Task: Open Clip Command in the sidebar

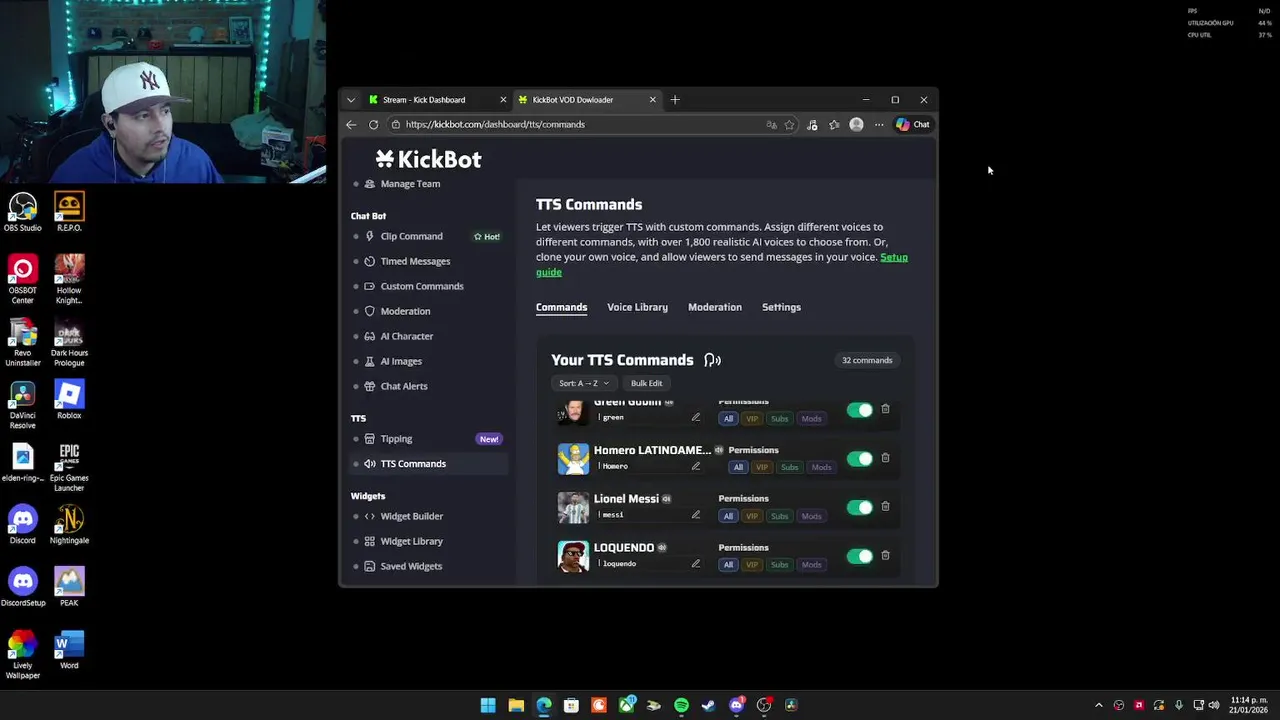Action: point(411,236)
